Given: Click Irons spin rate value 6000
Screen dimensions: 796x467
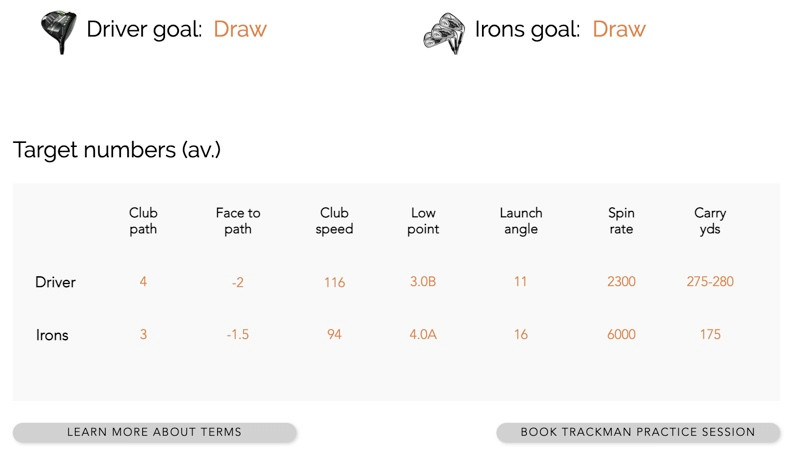Looking at the screenshot, I should click(x=621, y=335).
